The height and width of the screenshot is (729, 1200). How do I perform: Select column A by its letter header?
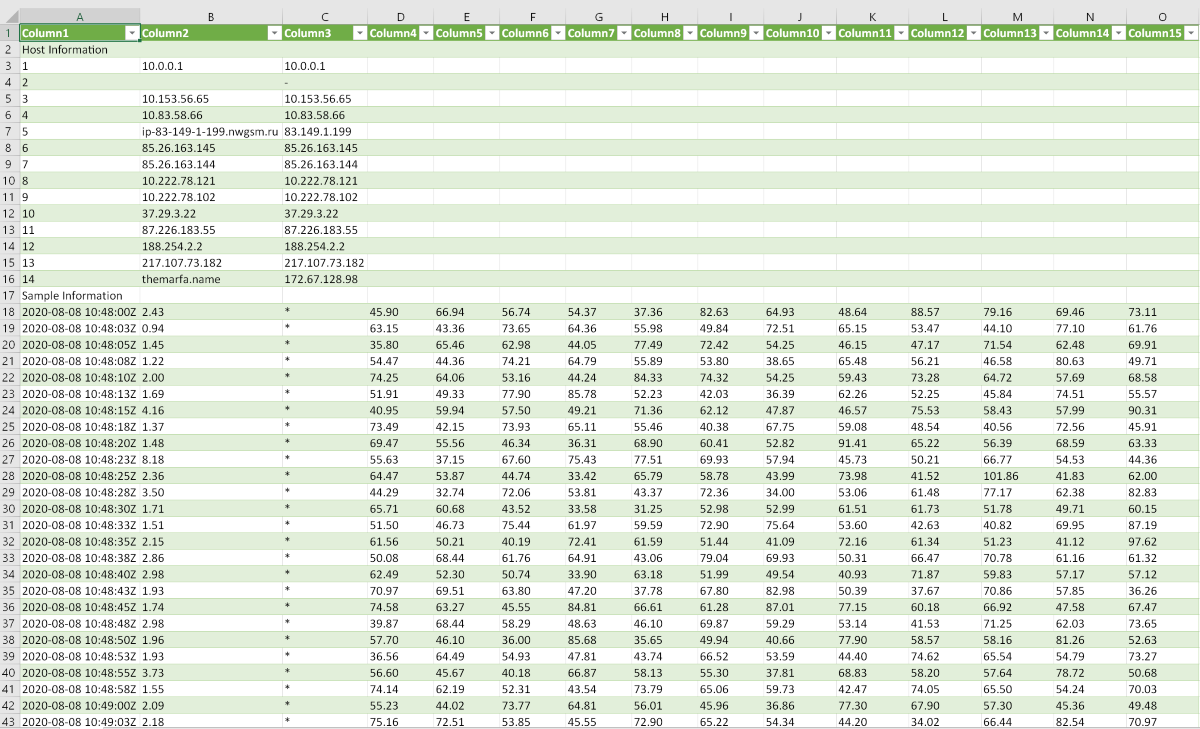click(x=79, y=17)
